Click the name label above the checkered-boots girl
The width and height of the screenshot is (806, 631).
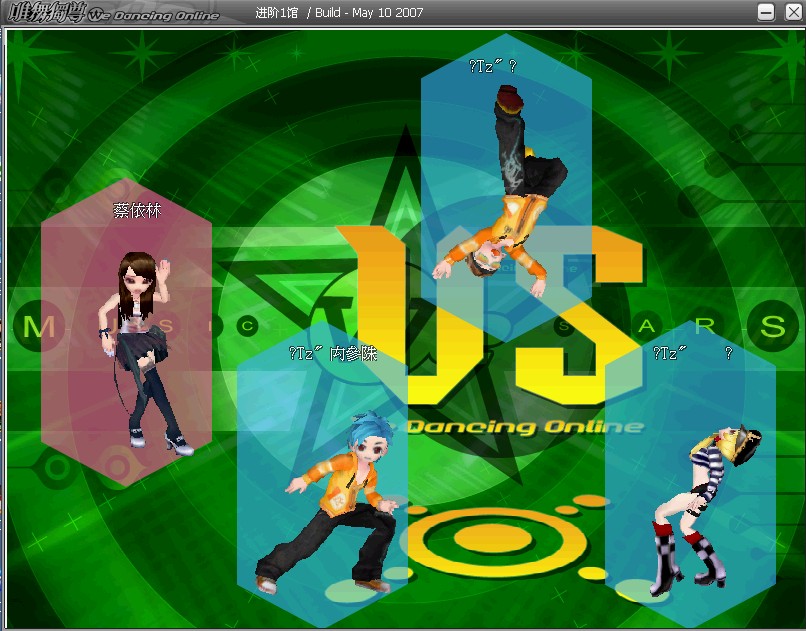(x=692, y=354)
